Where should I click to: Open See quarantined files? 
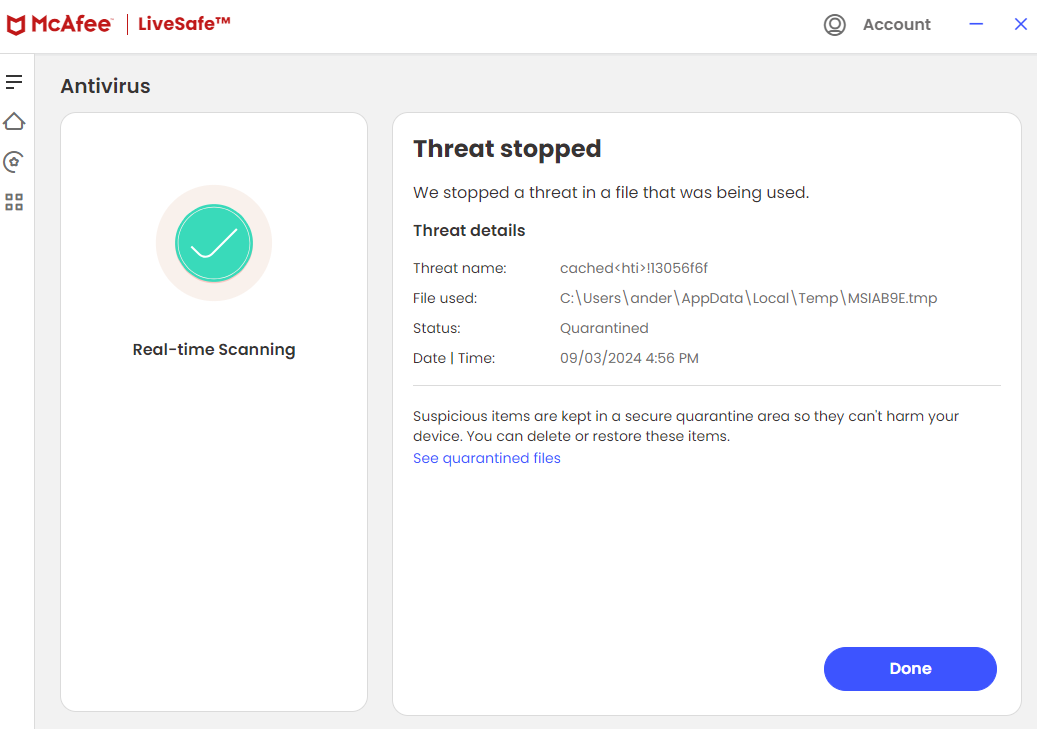click(486, 457)
